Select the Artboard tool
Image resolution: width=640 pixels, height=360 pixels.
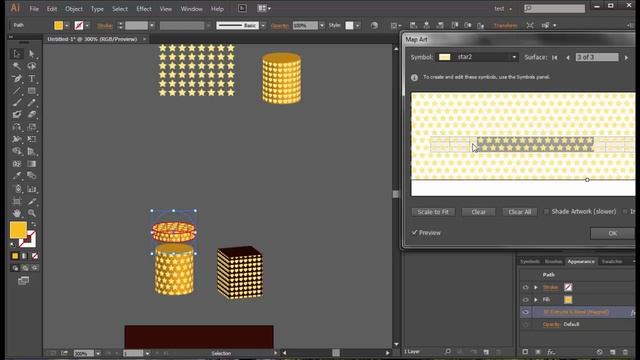tap(17, 201)
